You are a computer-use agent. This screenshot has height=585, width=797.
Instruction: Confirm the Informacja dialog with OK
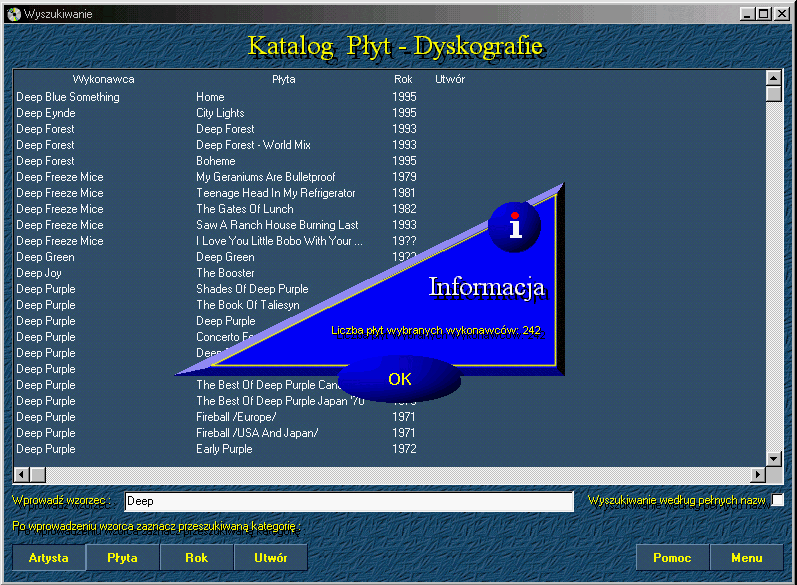click(x=400, y=379)
